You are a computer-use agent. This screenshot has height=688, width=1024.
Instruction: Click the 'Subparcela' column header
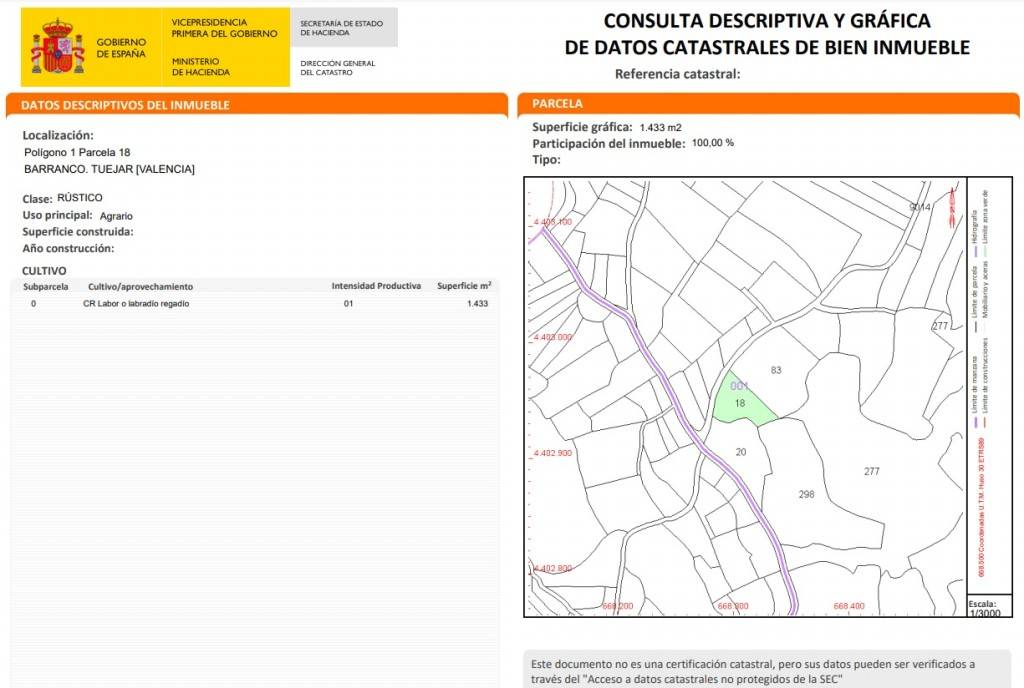pyautogui.click(x=46, y=287)
